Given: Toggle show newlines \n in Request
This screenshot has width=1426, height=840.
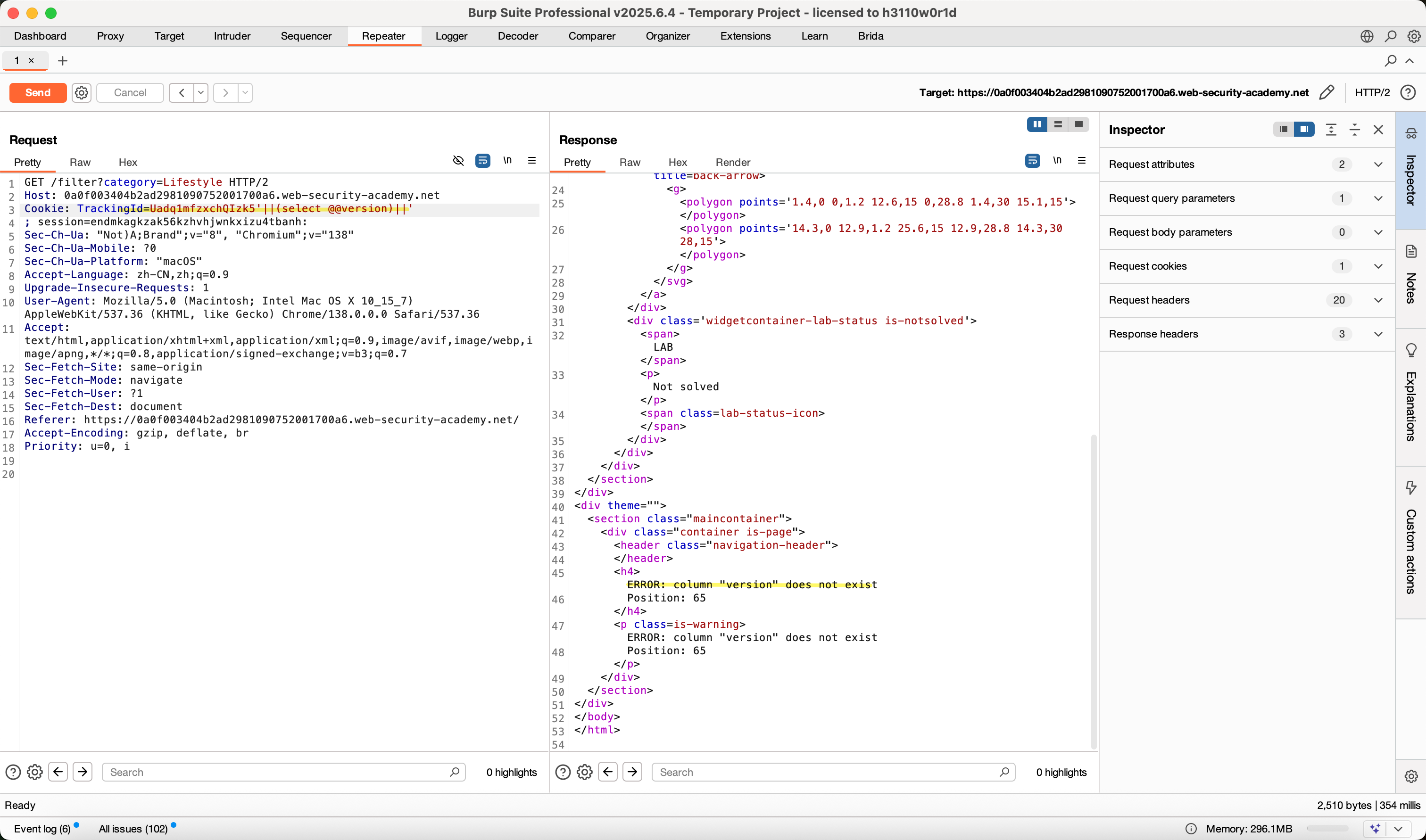Looking at the screenshot, I should 507,160.
